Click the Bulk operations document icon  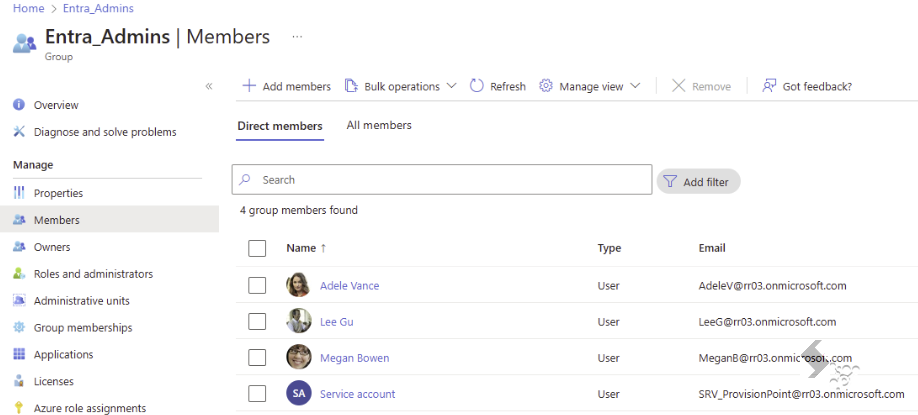[351, 86]
